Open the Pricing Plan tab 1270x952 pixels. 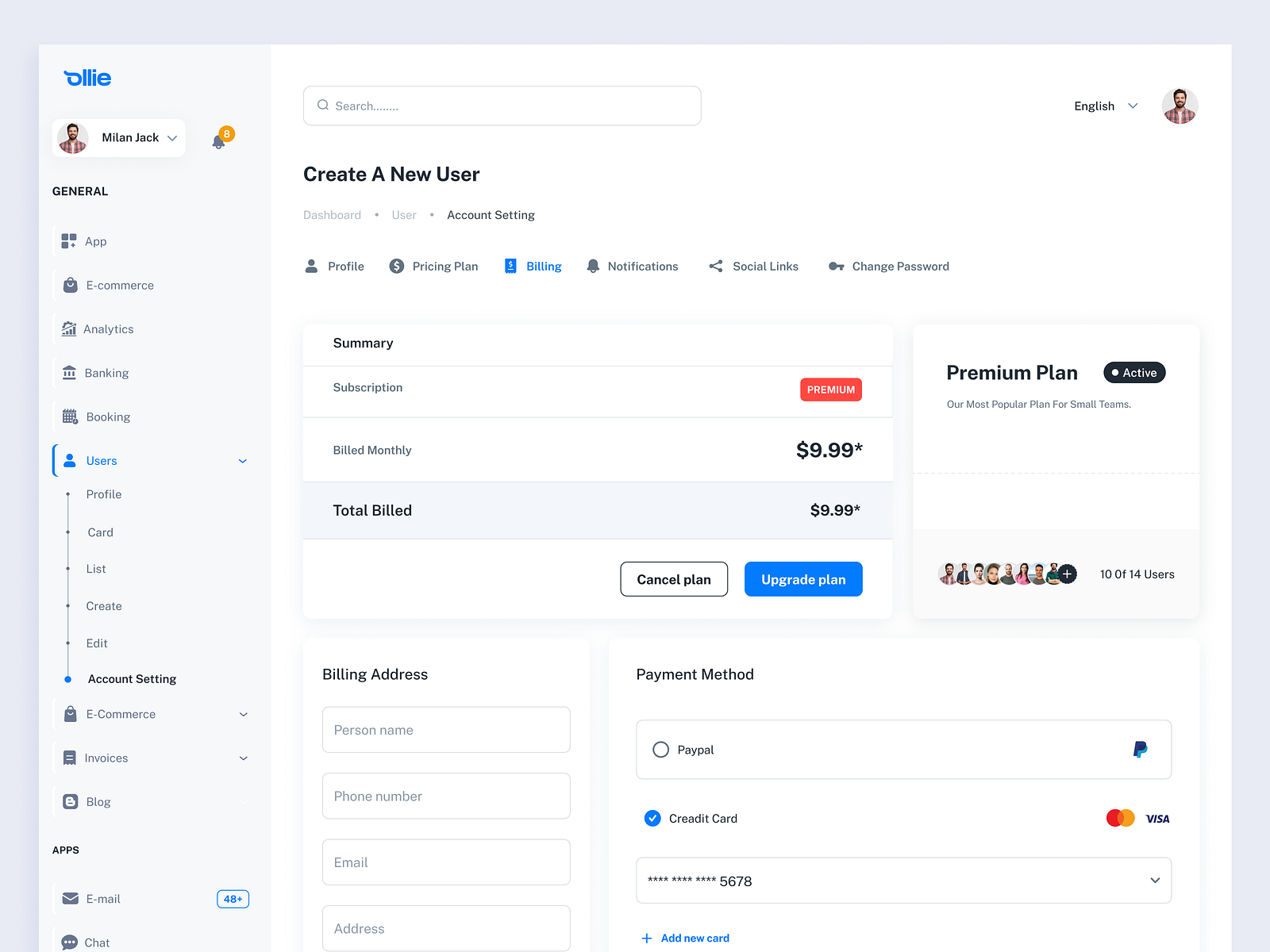click(x=444, y=266)
